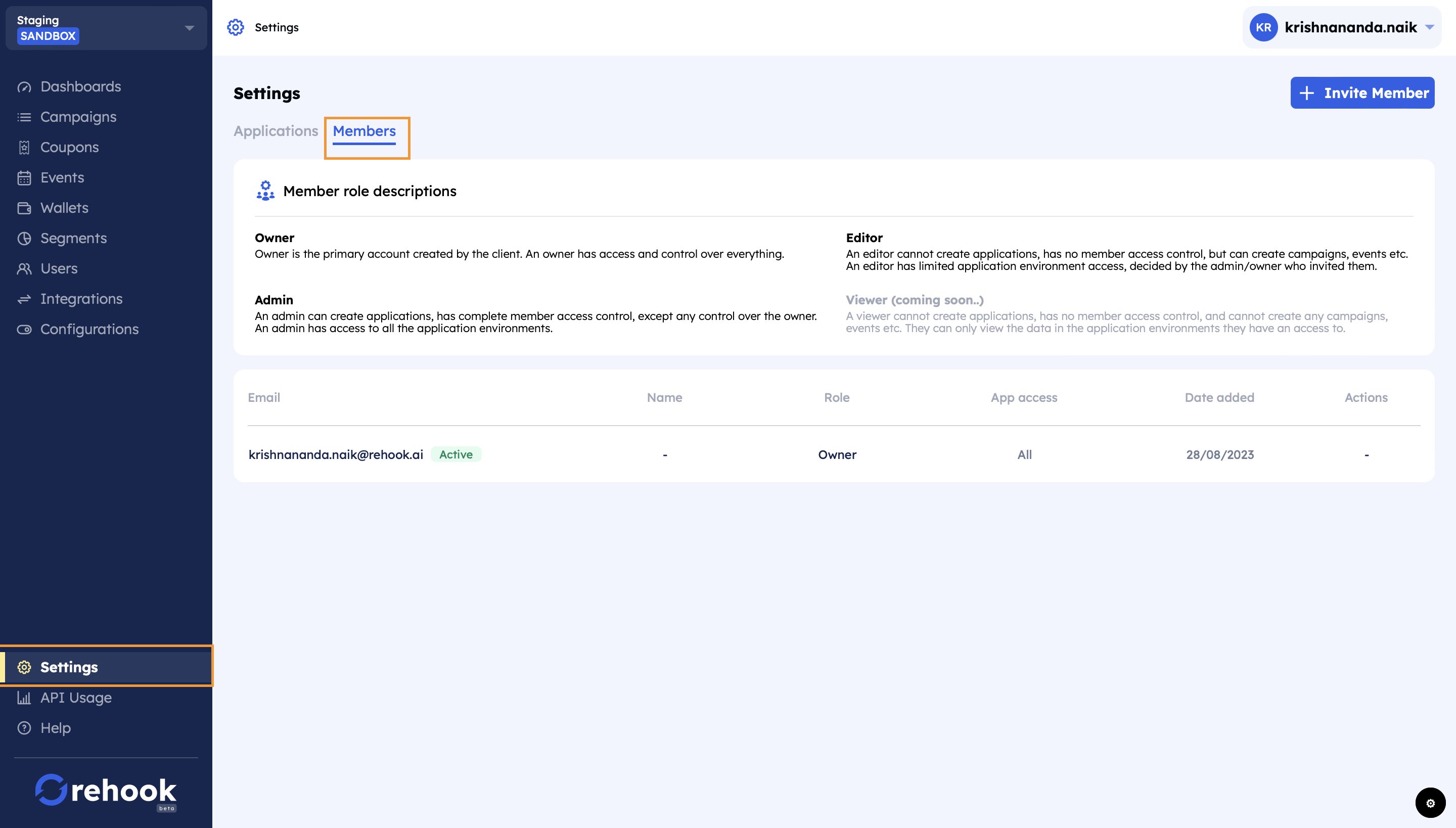This screenshot has width=1456, height=828.
Task: Click the Role column header
Action: [x=837, y=397]
